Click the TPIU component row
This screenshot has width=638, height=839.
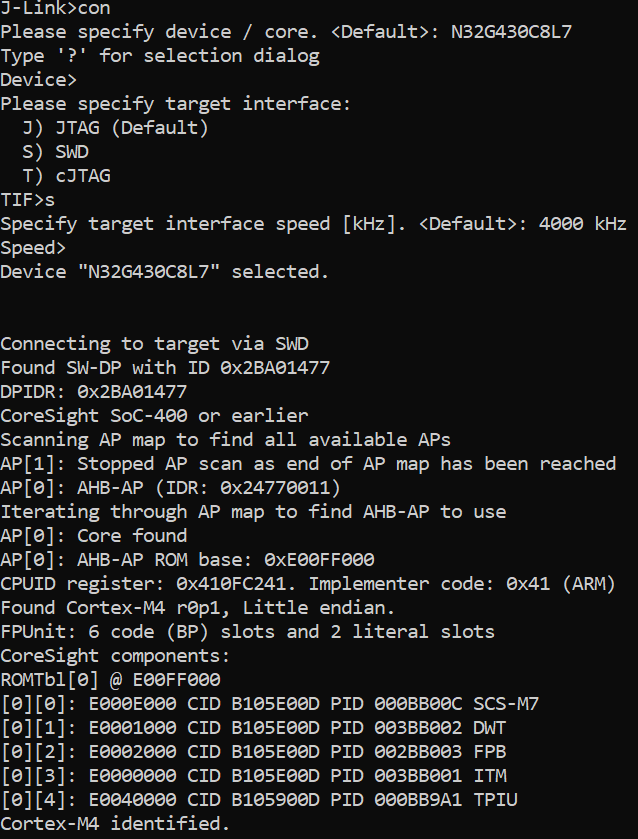click(x=259, y=800)
